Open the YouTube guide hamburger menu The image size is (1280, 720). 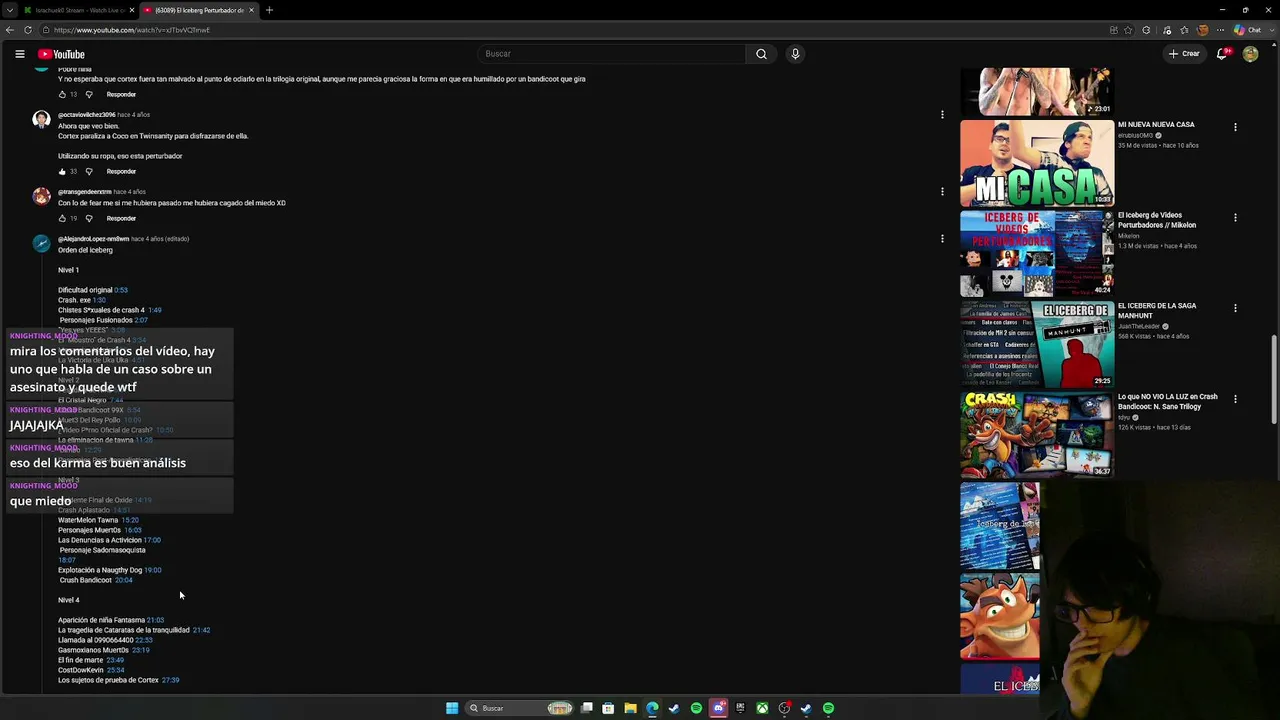(x=19, y=54)
